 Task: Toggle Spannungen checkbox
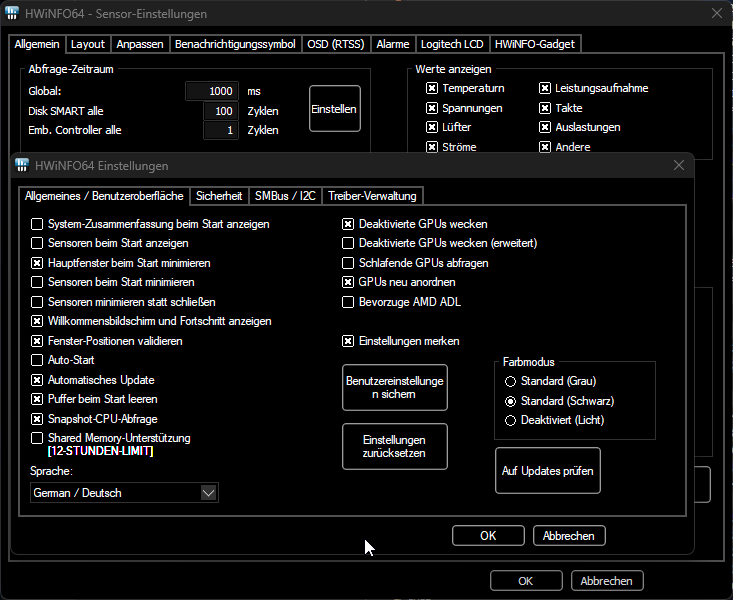pyautogui.click(x=432, y=108)
